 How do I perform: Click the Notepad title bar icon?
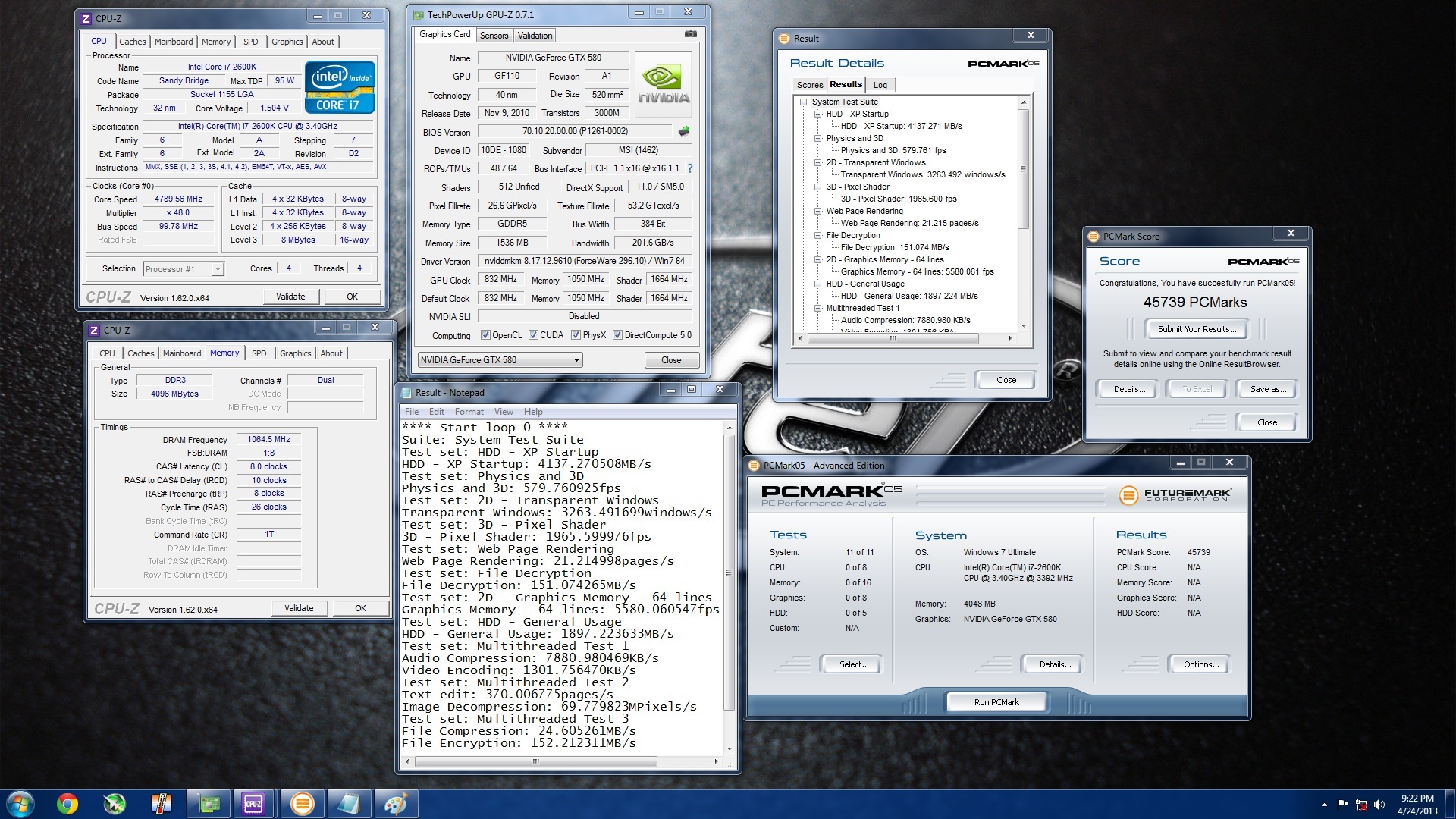pos(406,392)
